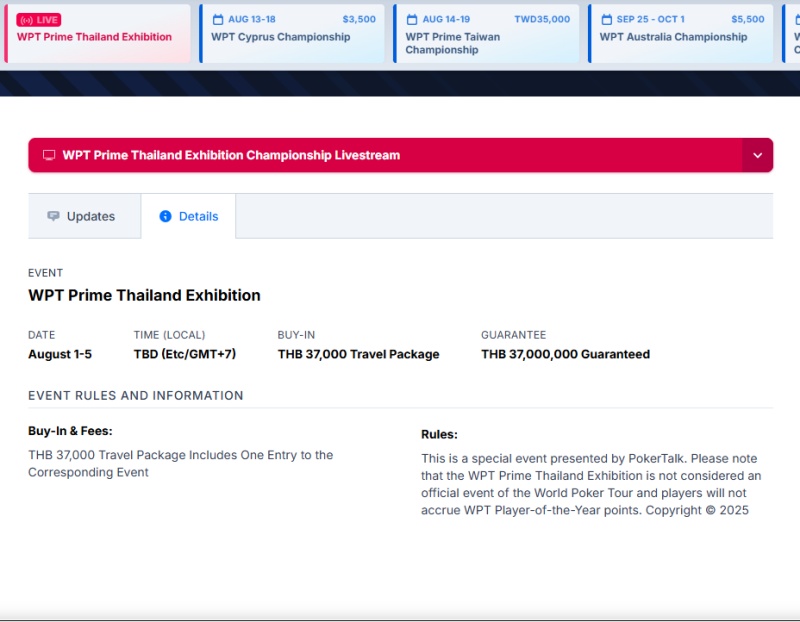Image resolution: width=800 pixels, height=622 pixels.
Task: Click calendar icon beside AUG 14-19
Action: [412, 19]
